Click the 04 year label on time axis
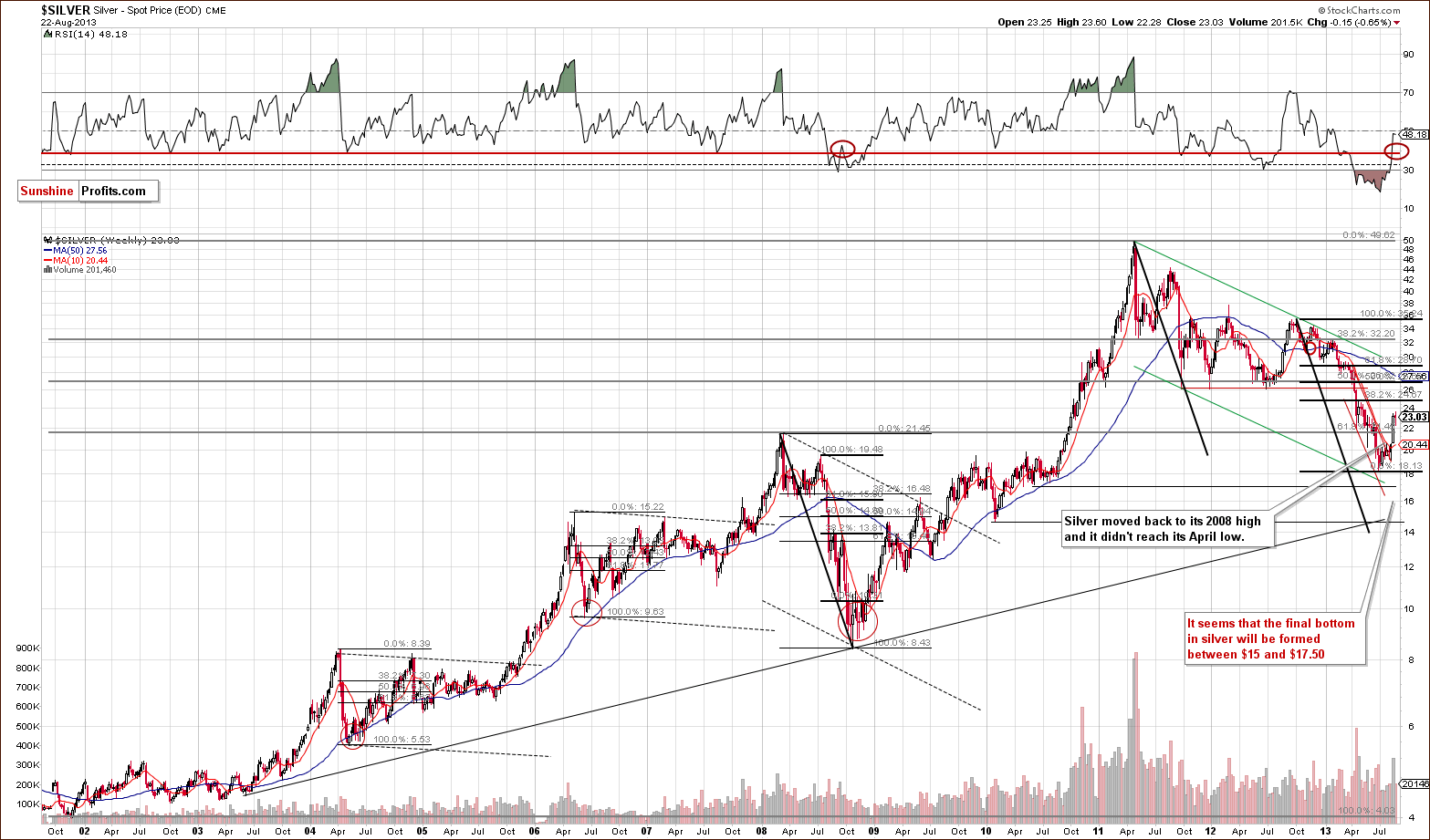Image resolution: width=1430 pixels, height=840 pixels. 309,832
